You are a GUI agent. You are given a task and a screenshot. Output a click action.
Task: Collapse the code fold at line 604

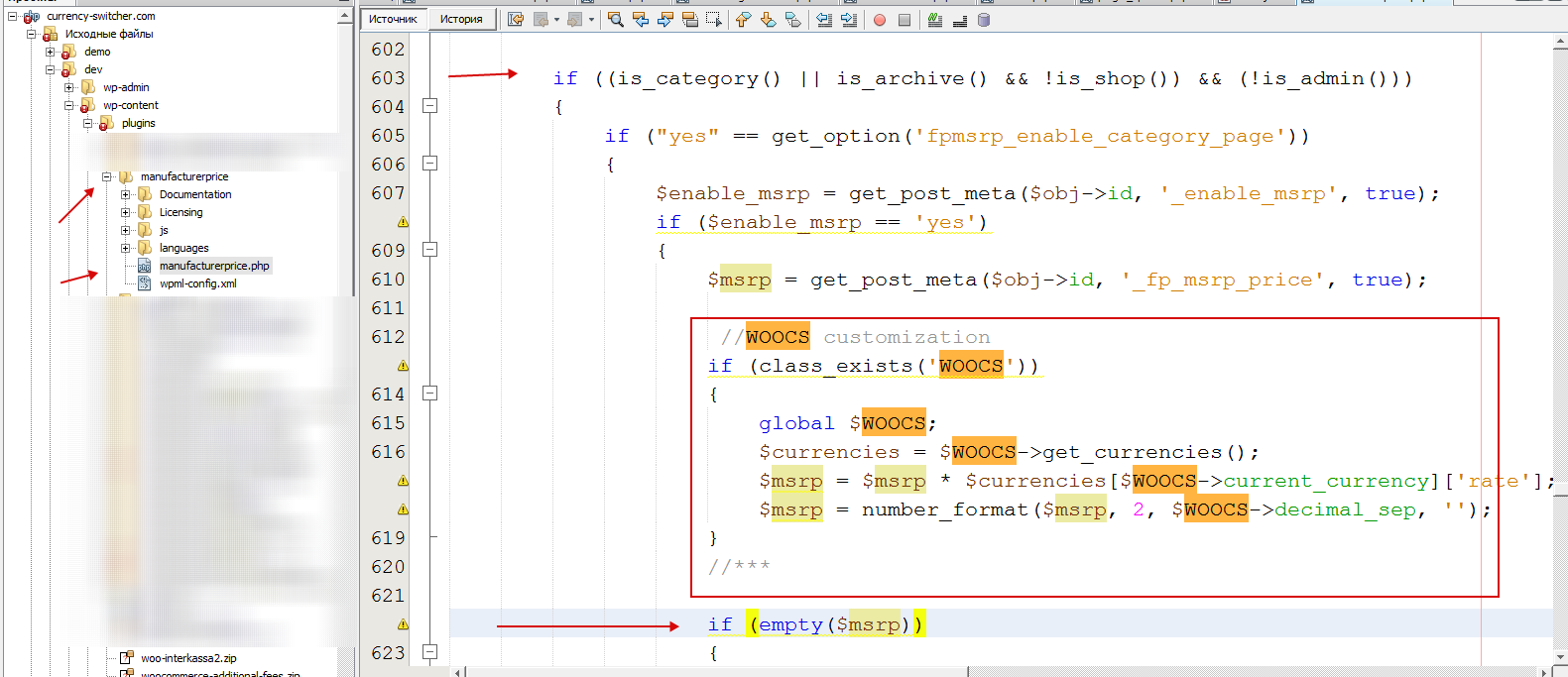[430, 106]
